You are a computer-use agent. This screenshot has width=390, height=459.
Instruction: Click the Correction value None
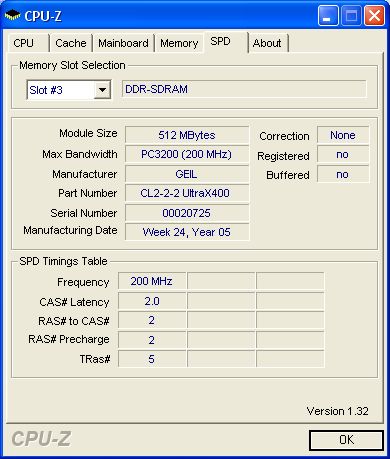(x=343, y=135)
